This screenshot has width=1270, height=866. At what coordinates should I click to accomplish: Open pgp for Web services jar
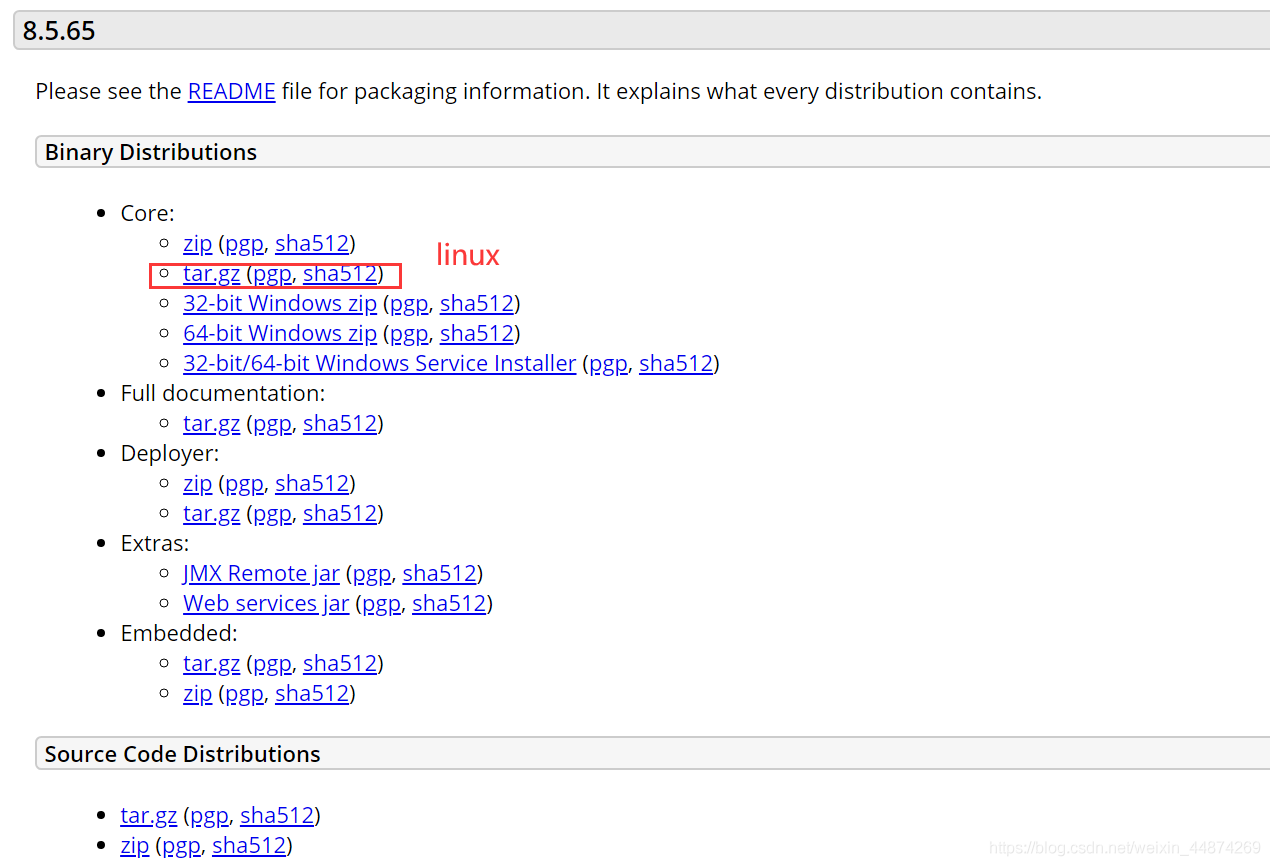(x=381, y=603)
